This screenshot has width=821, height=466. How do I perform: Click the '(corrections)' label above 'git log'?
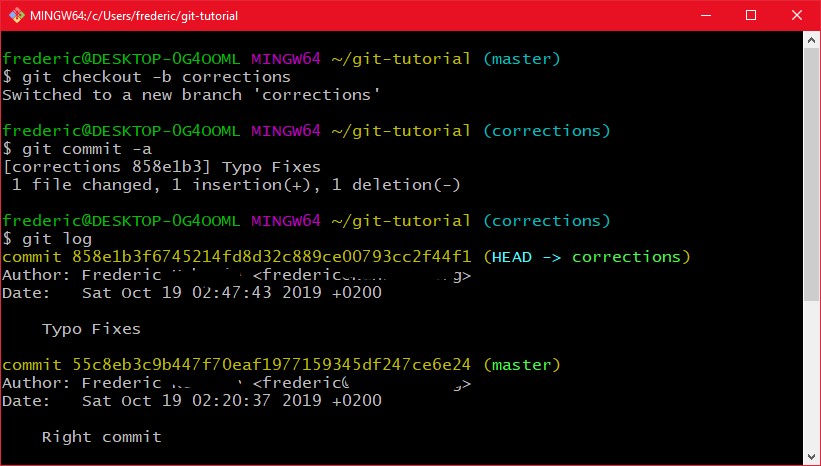tap(547, 221)
